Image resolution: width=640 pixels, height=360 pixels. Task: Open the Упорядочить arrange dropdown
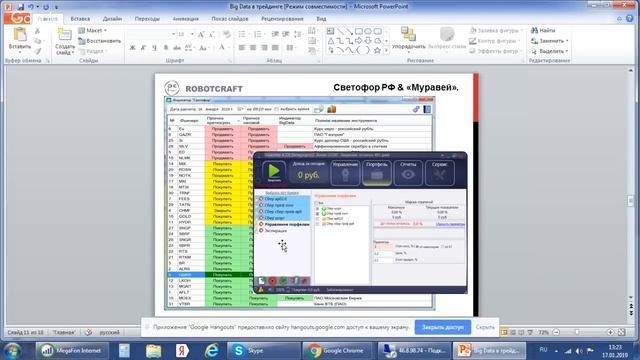(x=408, y=39)
